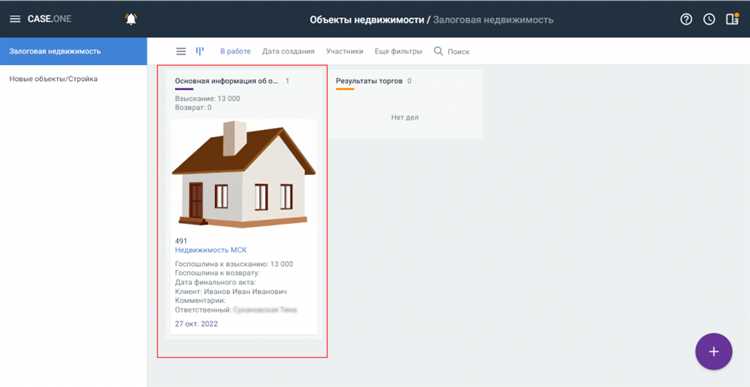
Task: Click the Нет дел placeholder text
Action: click(x=405, y=117)
